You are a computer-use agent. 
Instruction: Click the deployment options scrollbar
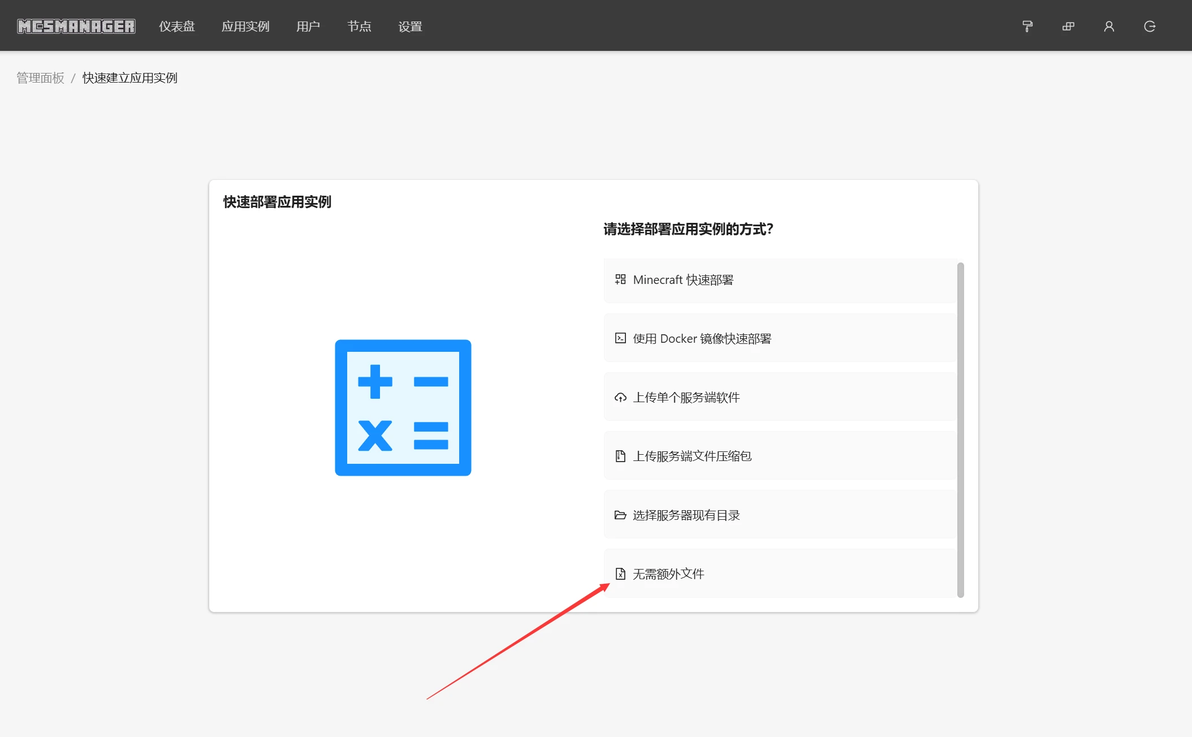[961, 430]
